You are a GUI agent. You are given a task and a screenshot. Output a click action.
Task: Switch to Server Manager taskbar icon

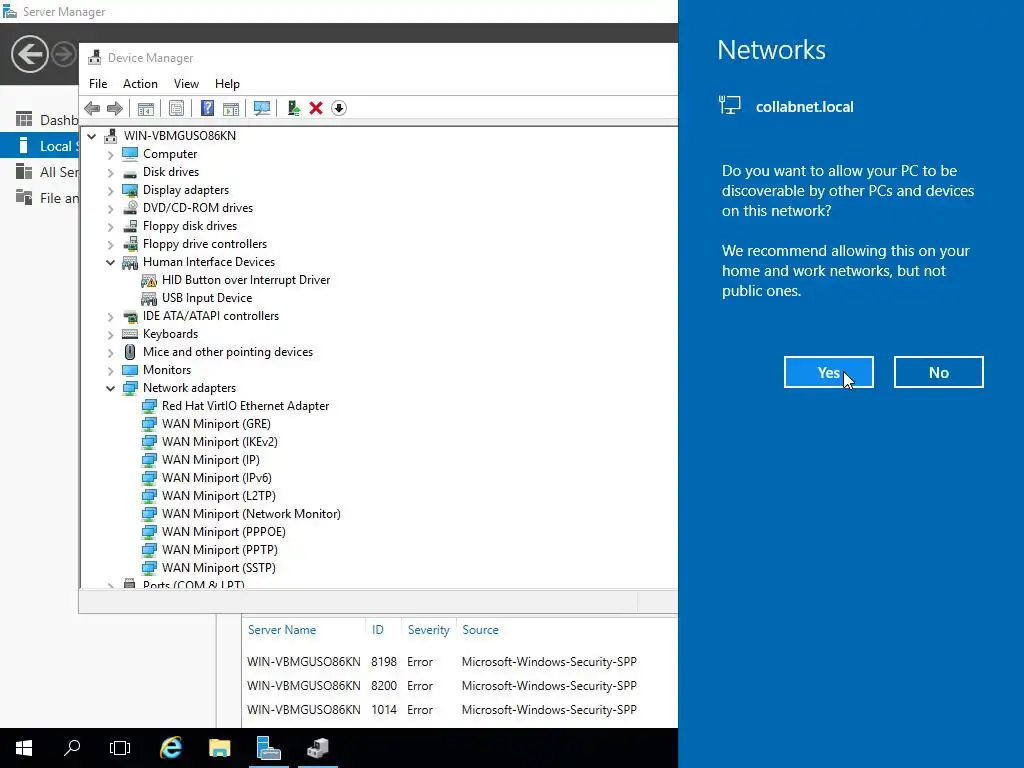(268, 748)
